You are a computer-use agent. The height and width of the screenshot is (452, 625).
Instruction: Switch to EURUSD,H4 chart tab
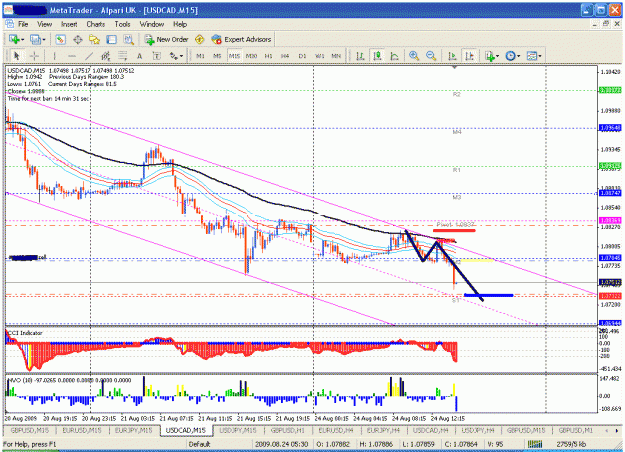tap(336, 430)
